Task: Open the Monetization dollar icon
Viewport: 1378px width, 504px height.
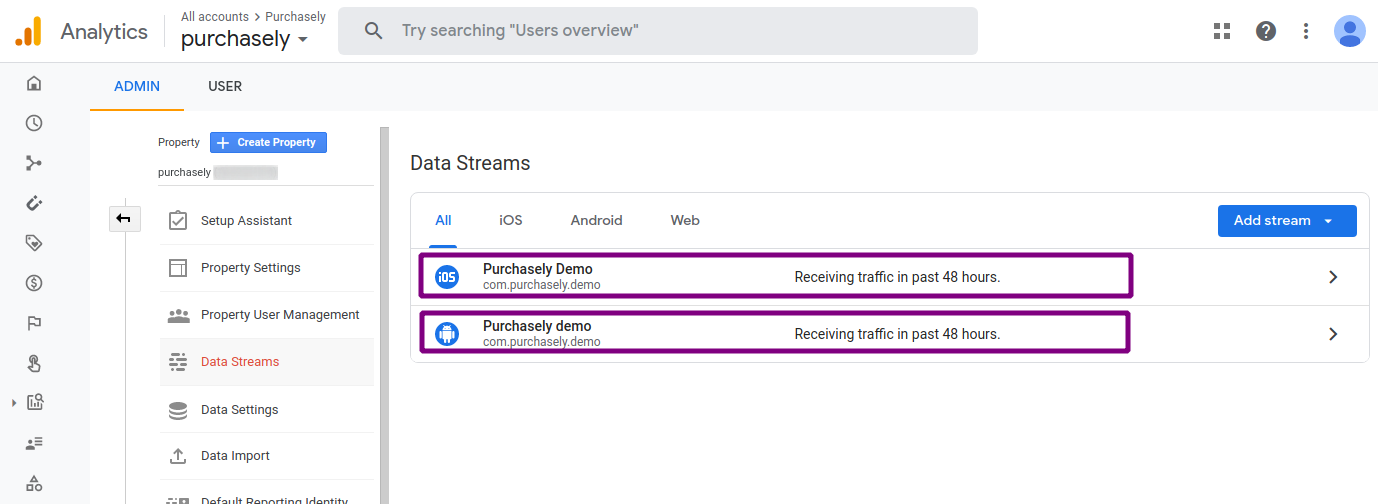Action: (34, 283)
